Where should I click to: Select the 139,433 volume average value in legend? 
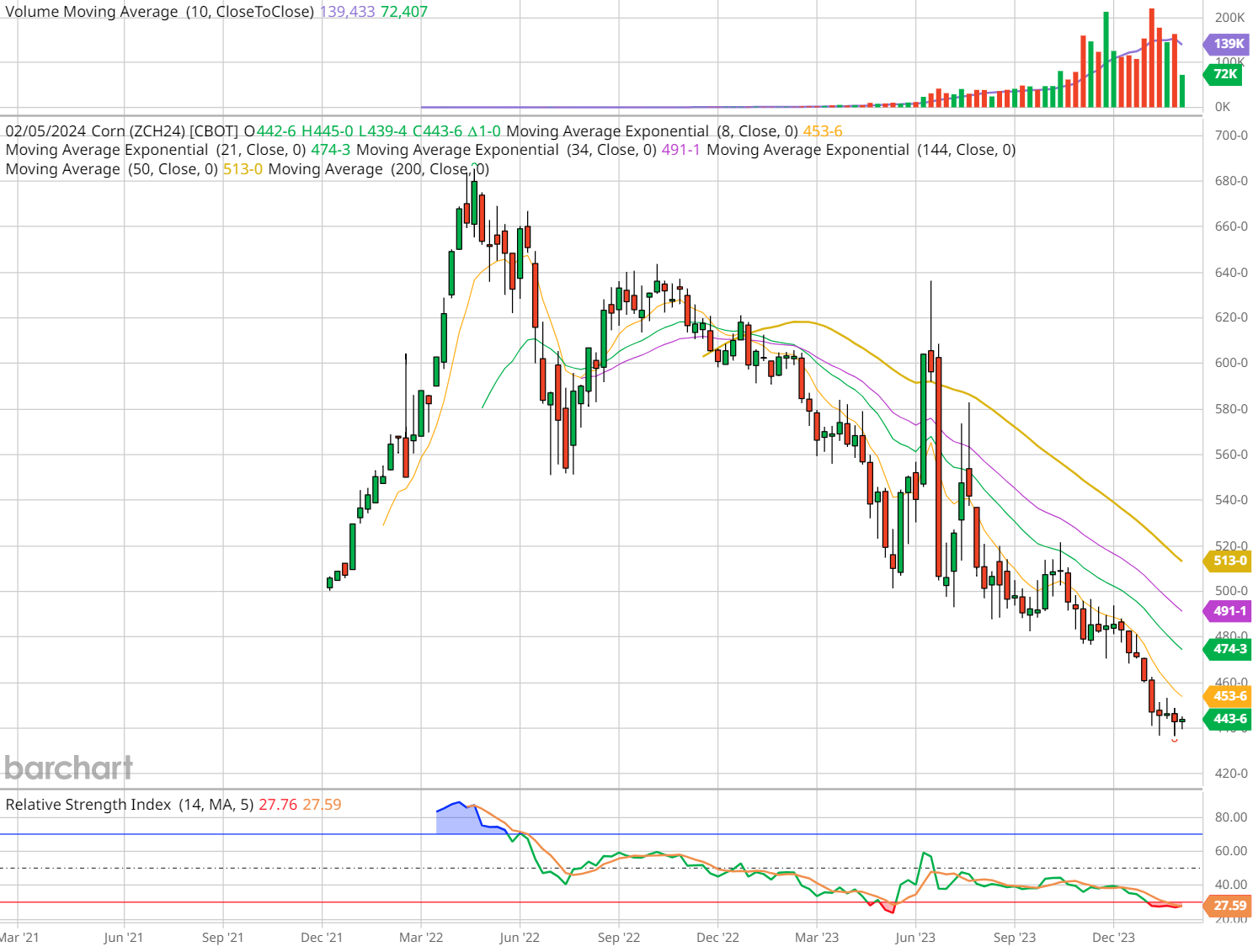click(x=348, y=12)
